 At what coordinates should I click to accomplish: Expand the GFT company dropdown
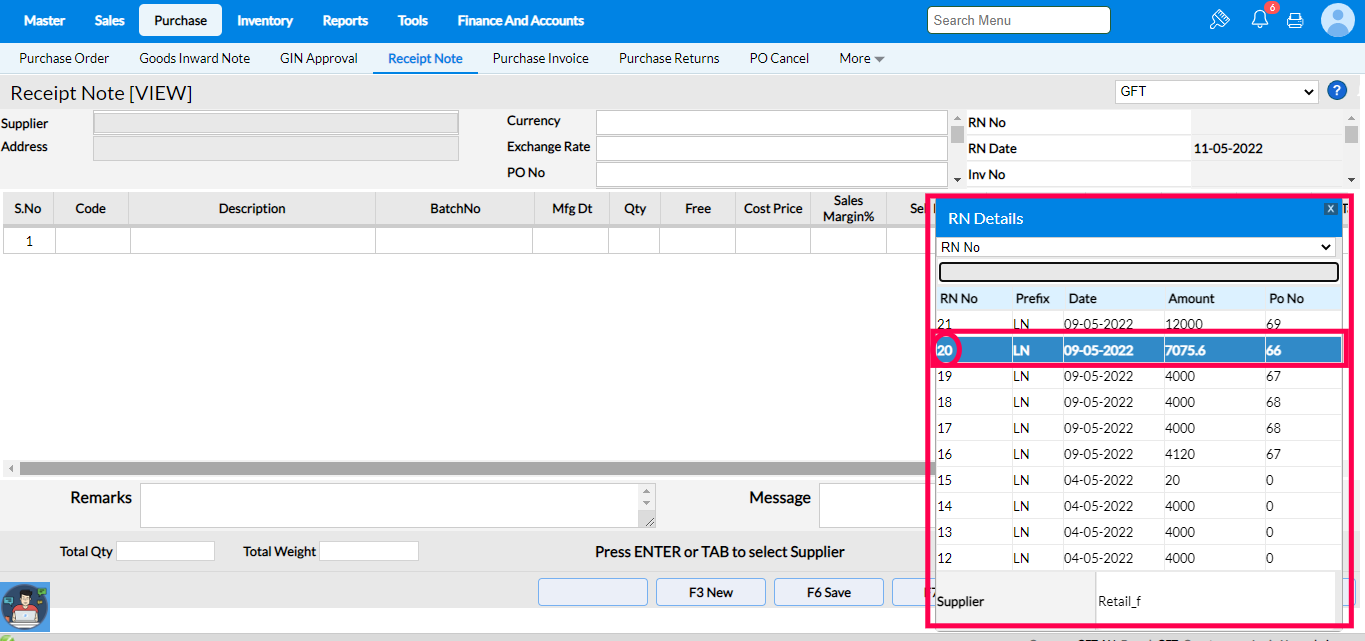point(1216,92)
